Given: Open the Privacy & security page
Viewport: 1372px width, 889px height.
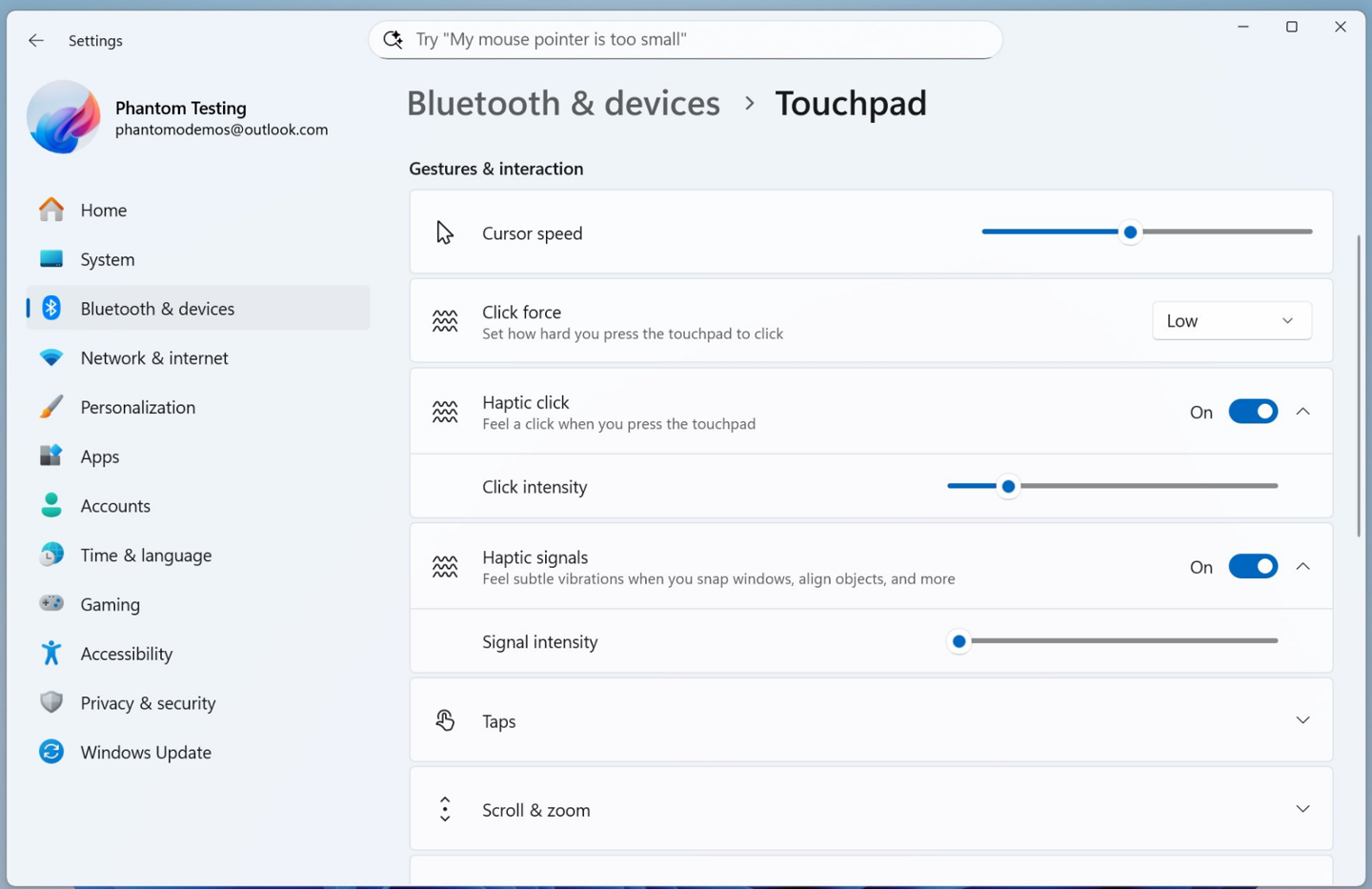Looking at the screenshot, I should 148,703.
